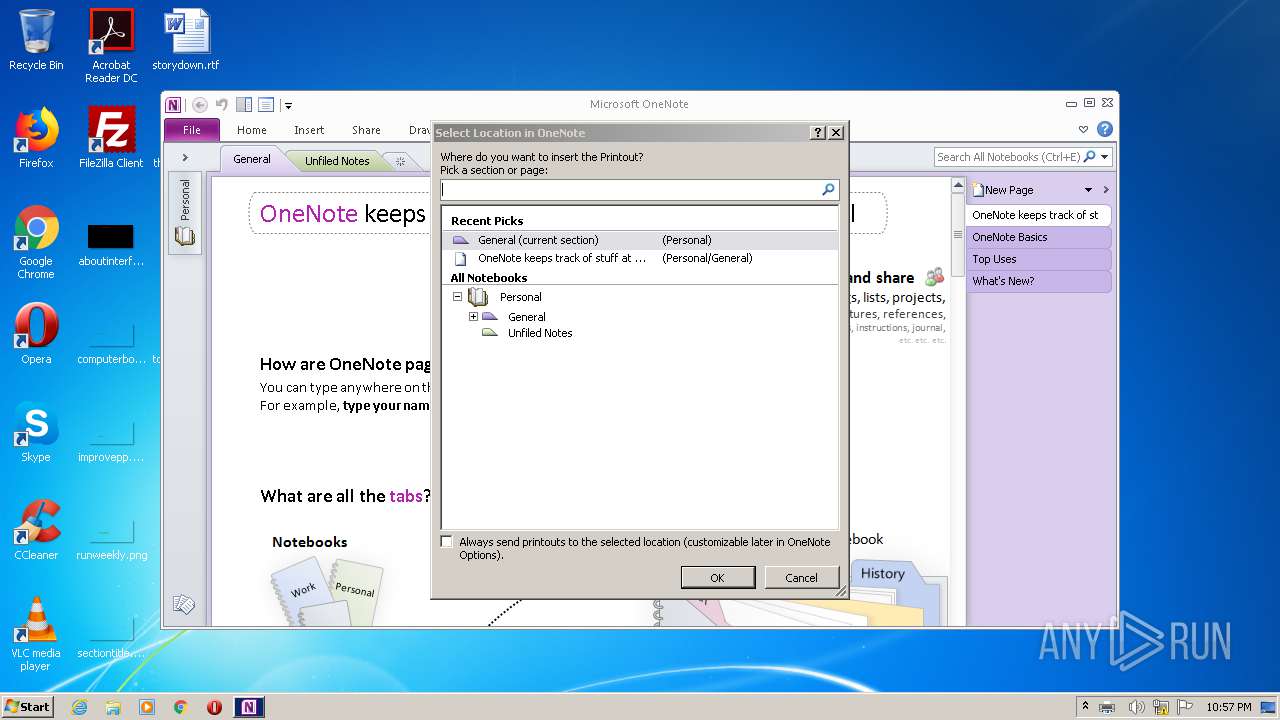Click the search magnifier in the dialog
The image size is (1280, 720).
click(828, 189)
